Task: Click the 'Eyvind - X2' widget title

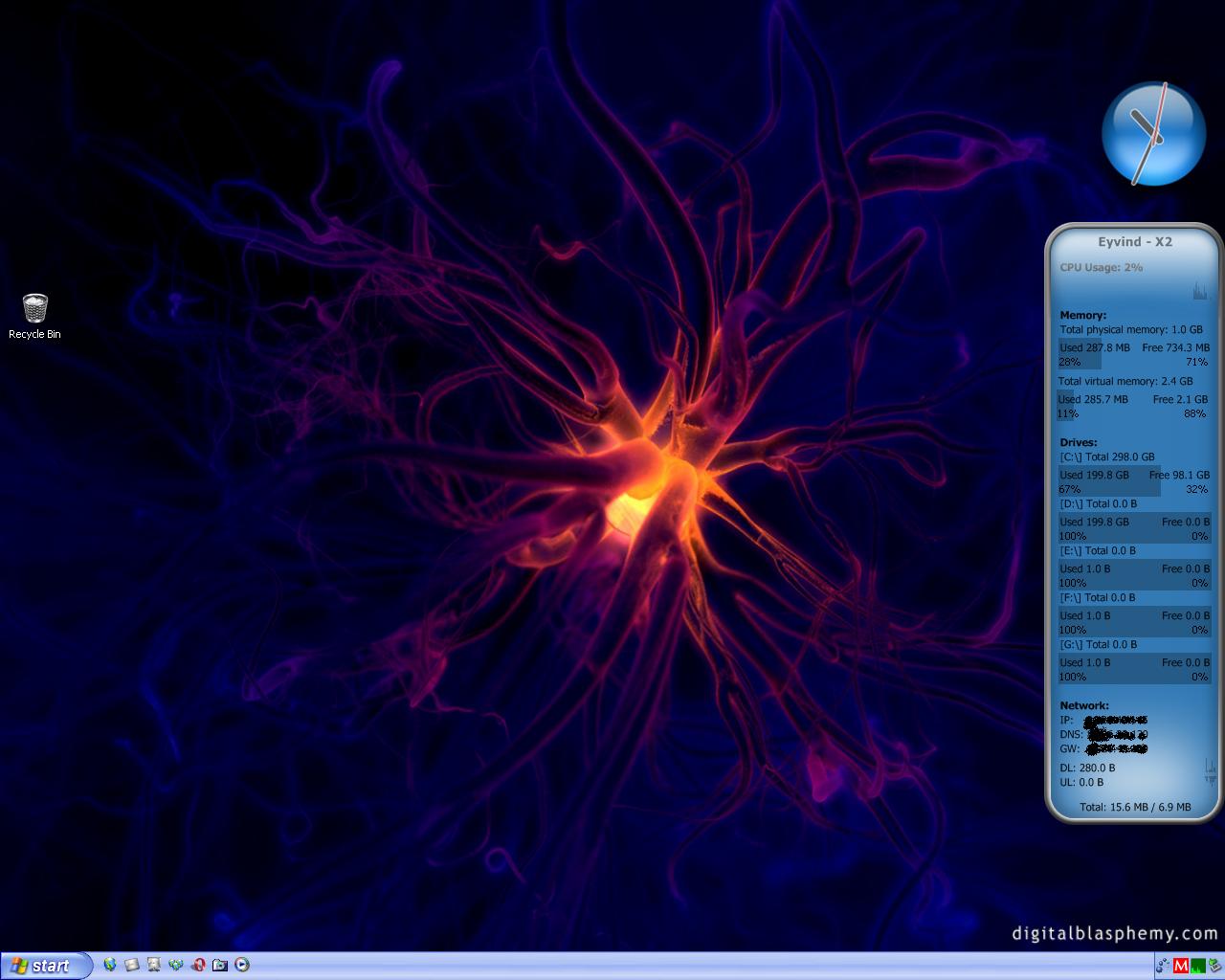Action: point(1135,242)
